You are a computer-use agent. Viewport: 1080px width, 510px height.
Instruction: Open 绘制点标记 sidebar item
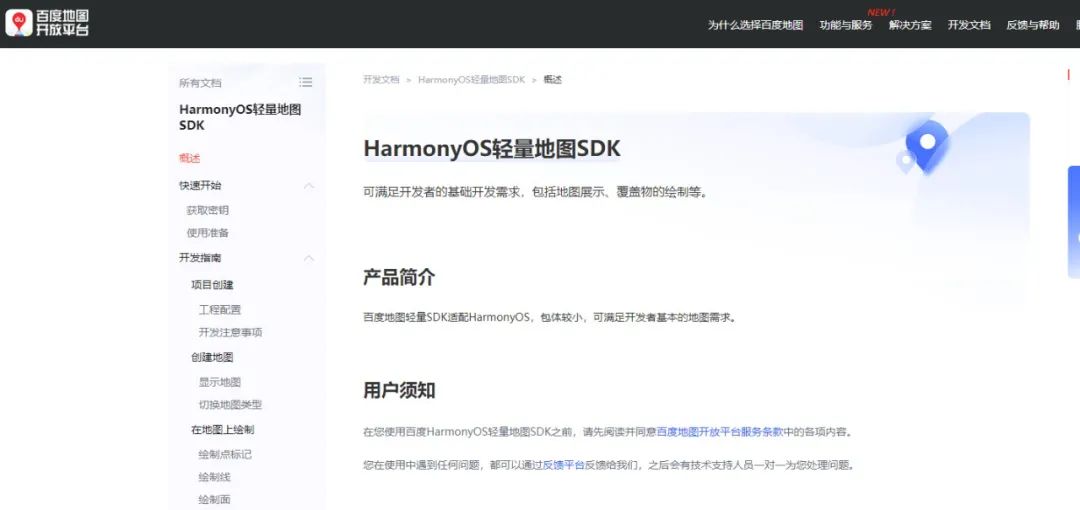[225, 455]
